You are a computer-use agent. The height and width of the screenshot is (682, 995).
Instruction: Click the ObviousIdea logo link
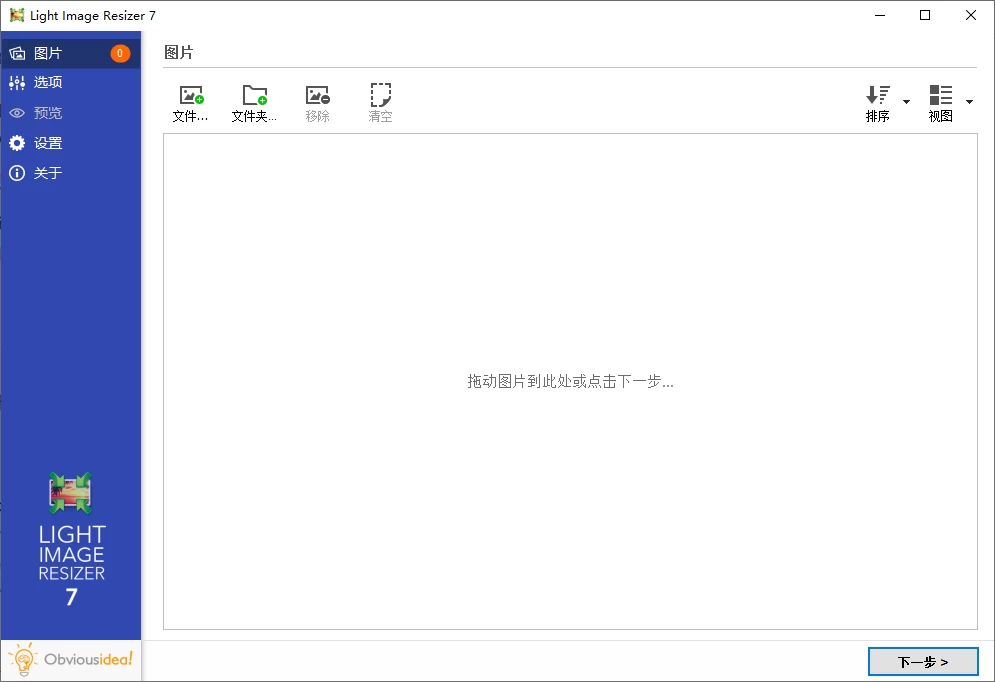(x=71, y=659)
